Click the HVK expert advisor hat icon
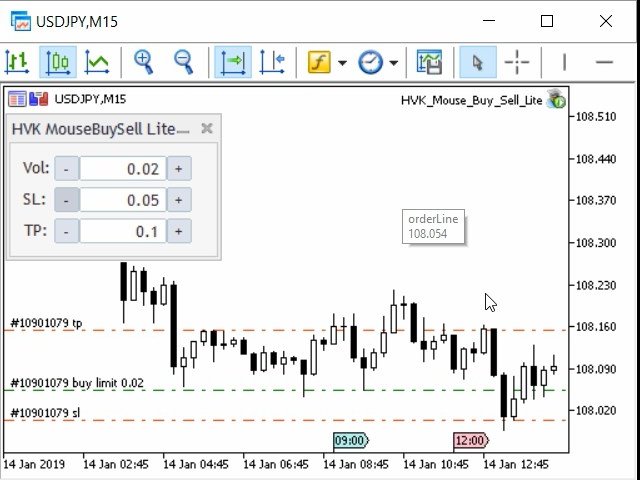The height and width of the screenshot is (480, 640). (x=556, y=99)
